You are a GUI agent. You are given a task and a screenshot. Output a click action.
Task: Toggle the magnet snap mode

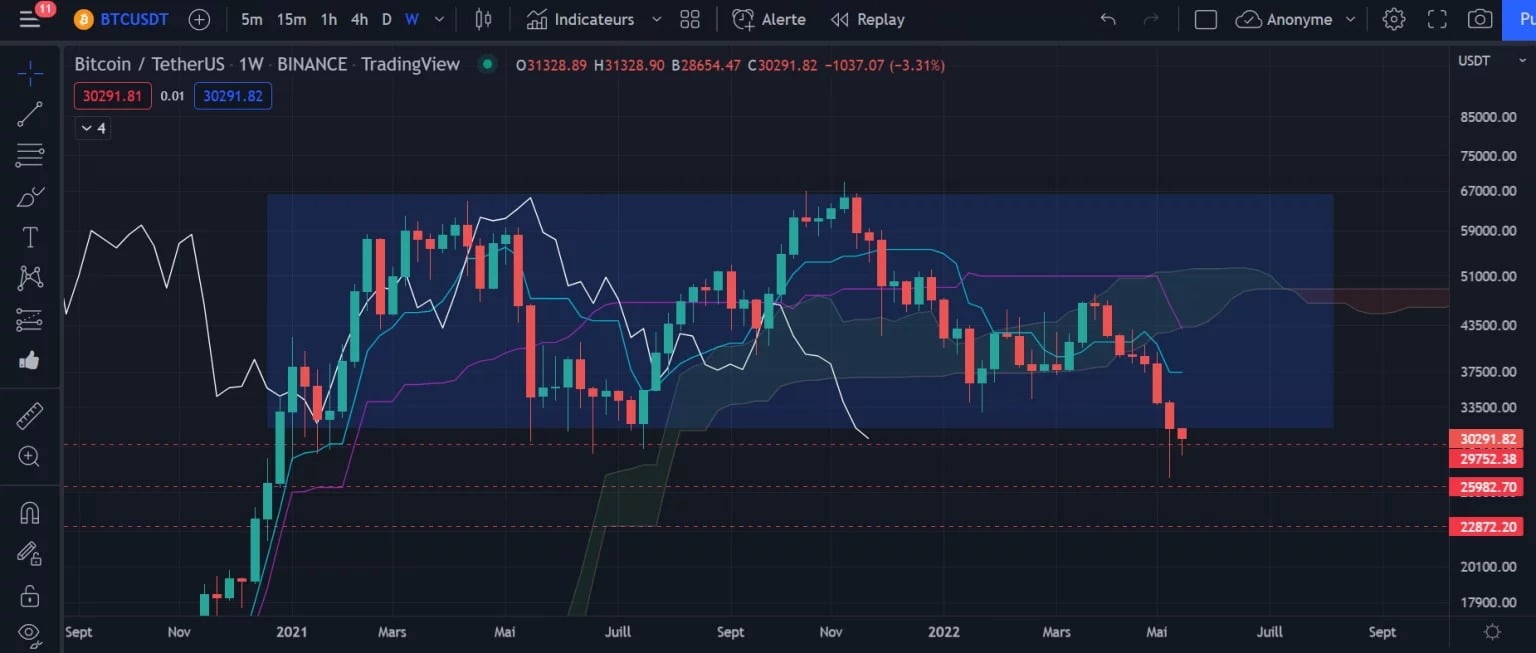click(30, 513)
